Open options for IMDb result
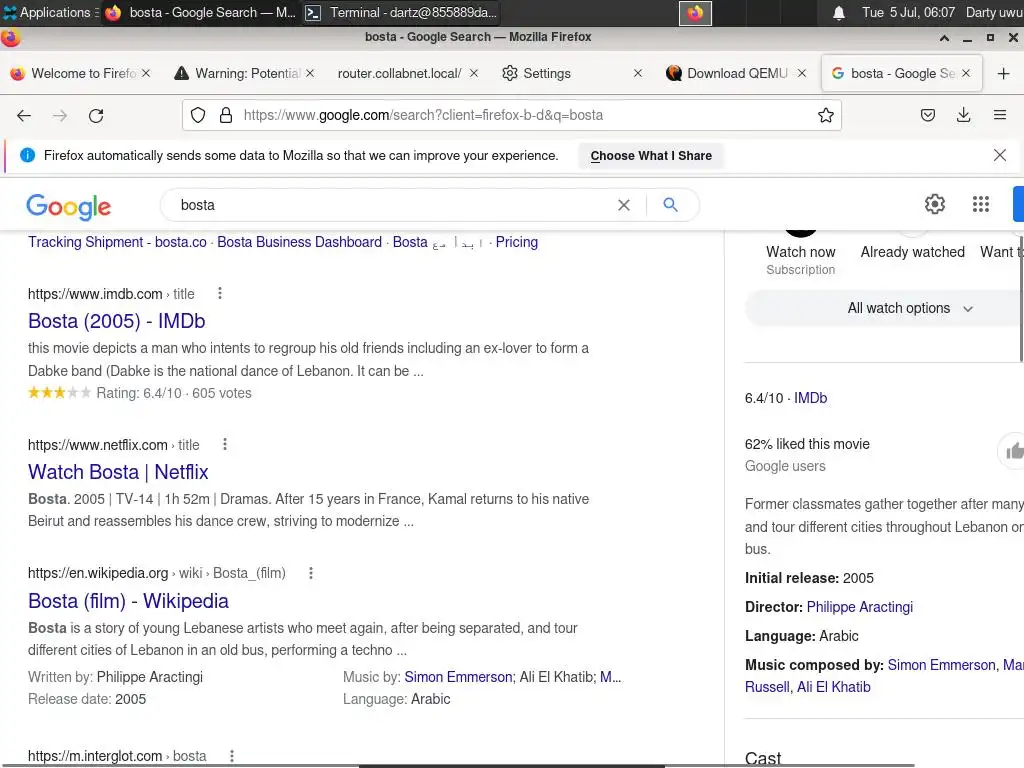The width and height of the screenshot is (1024, 768). [220, 293]
